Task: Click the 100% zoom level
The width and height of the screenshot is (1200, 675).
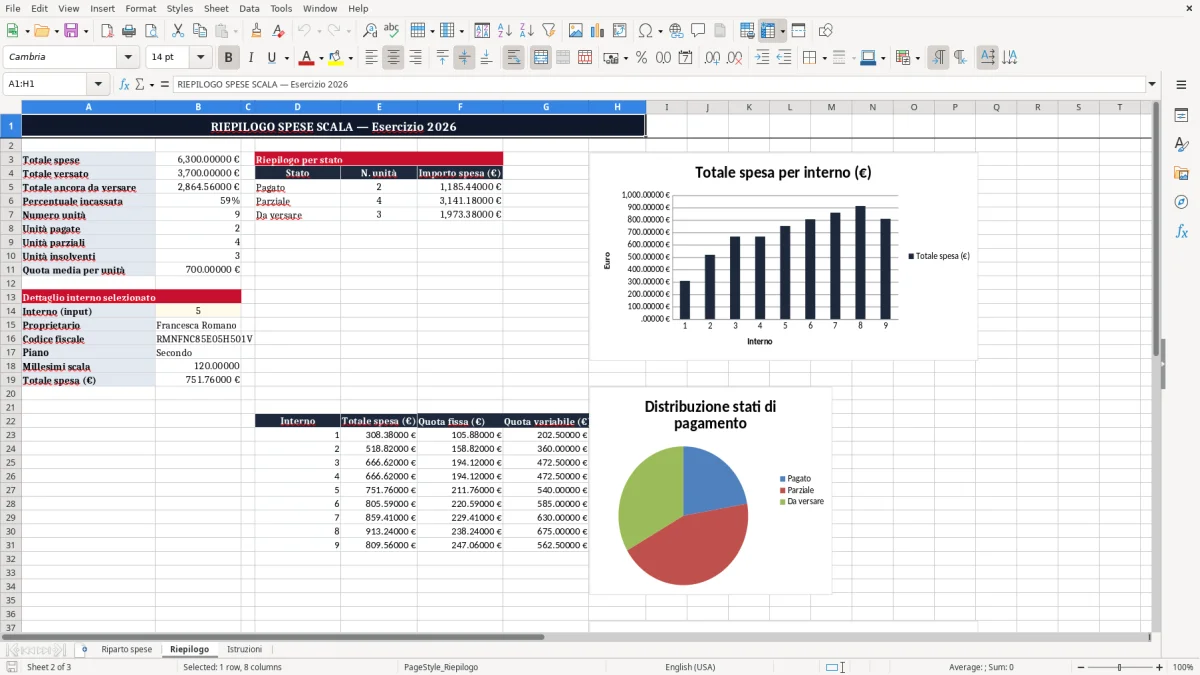Action: pyautogui.click(x=1183, y=667)
